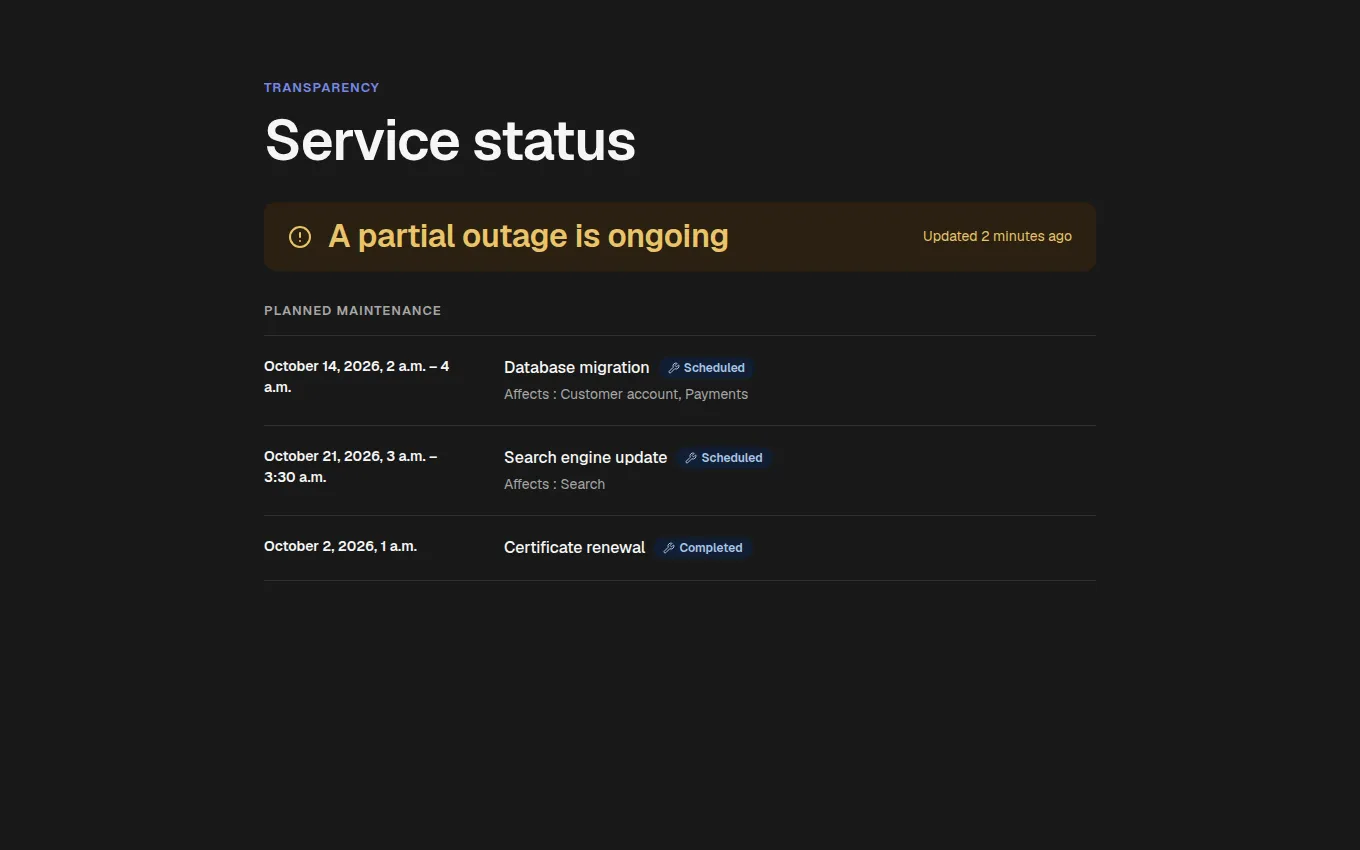Click the October 21, 2026 date entry
This screenshot has width=1360, height=850.
point(351,467)
